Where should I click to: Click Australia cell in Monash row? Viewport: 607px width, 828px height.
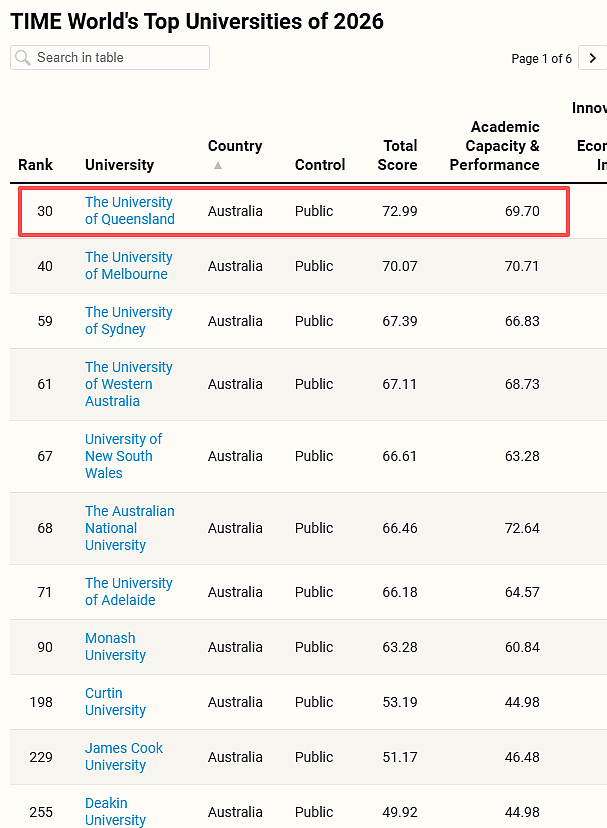(x=235, y=647)
